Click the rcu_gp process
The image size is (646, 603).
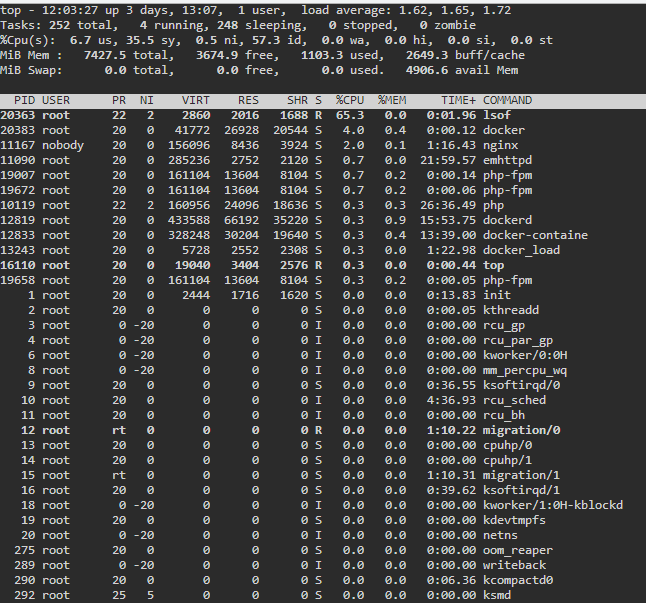[503, 325]
